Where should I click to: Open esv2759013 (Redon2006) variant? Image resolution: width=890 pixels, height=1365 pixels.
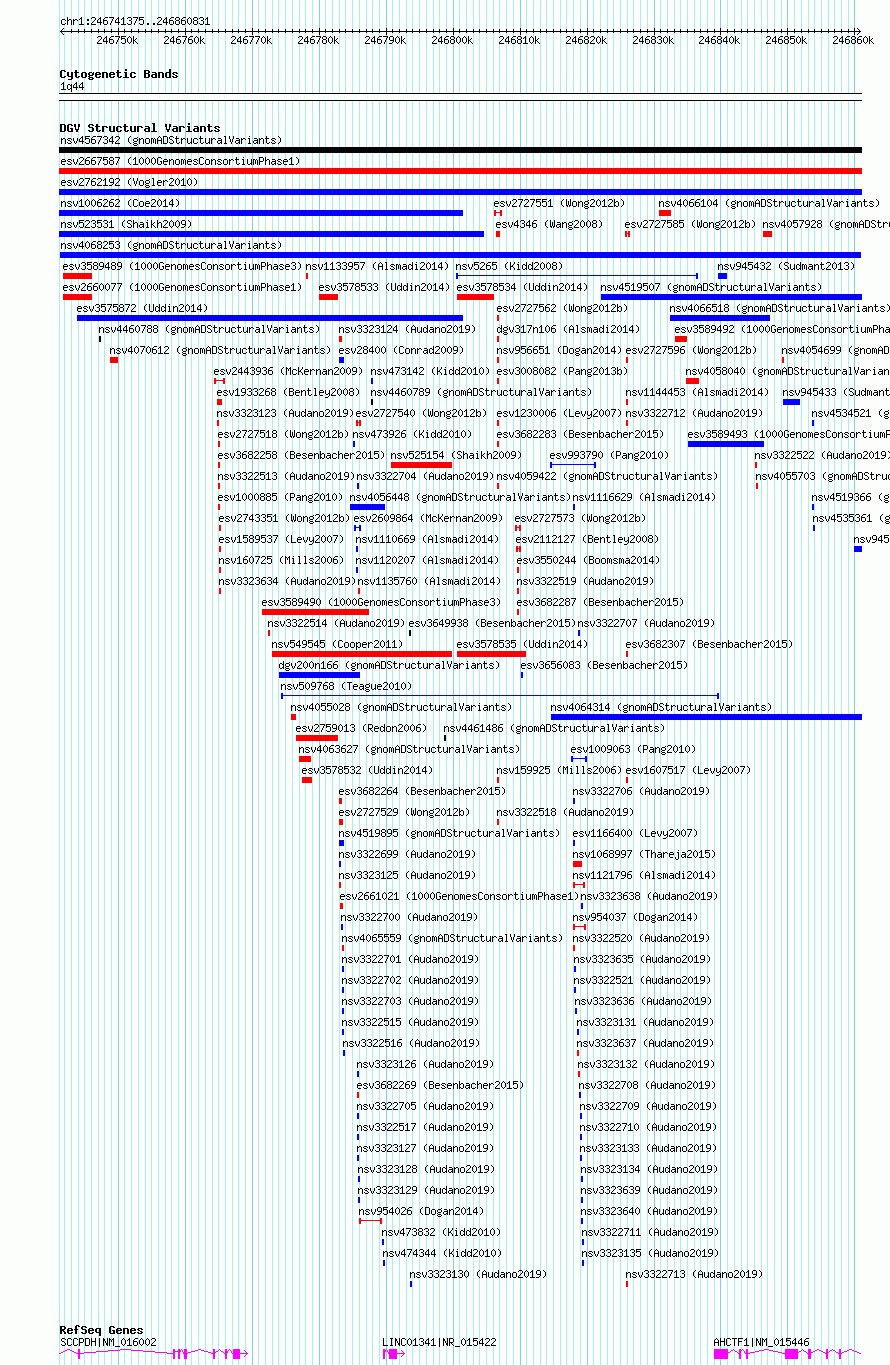click(361, 728)
